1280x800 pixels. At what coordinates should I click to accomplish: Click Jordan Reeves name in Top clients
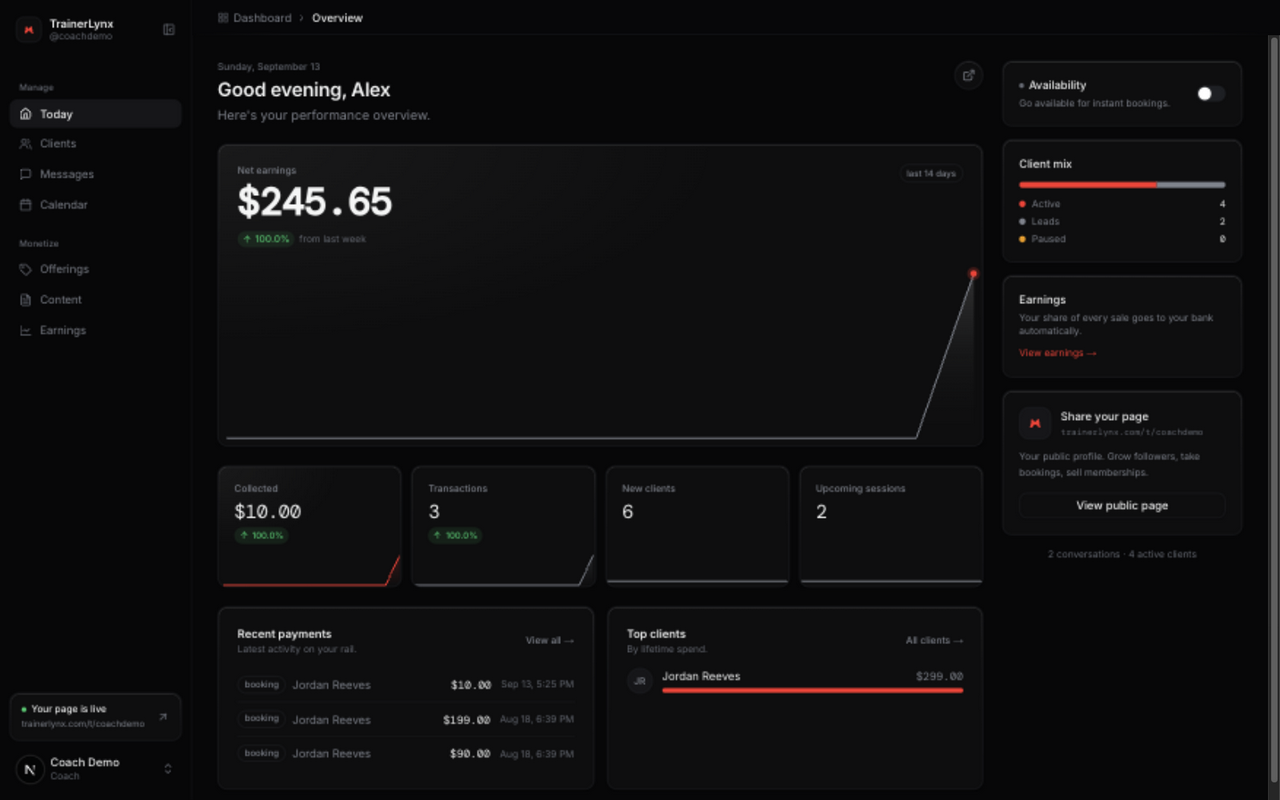click(x=701, y=676)
